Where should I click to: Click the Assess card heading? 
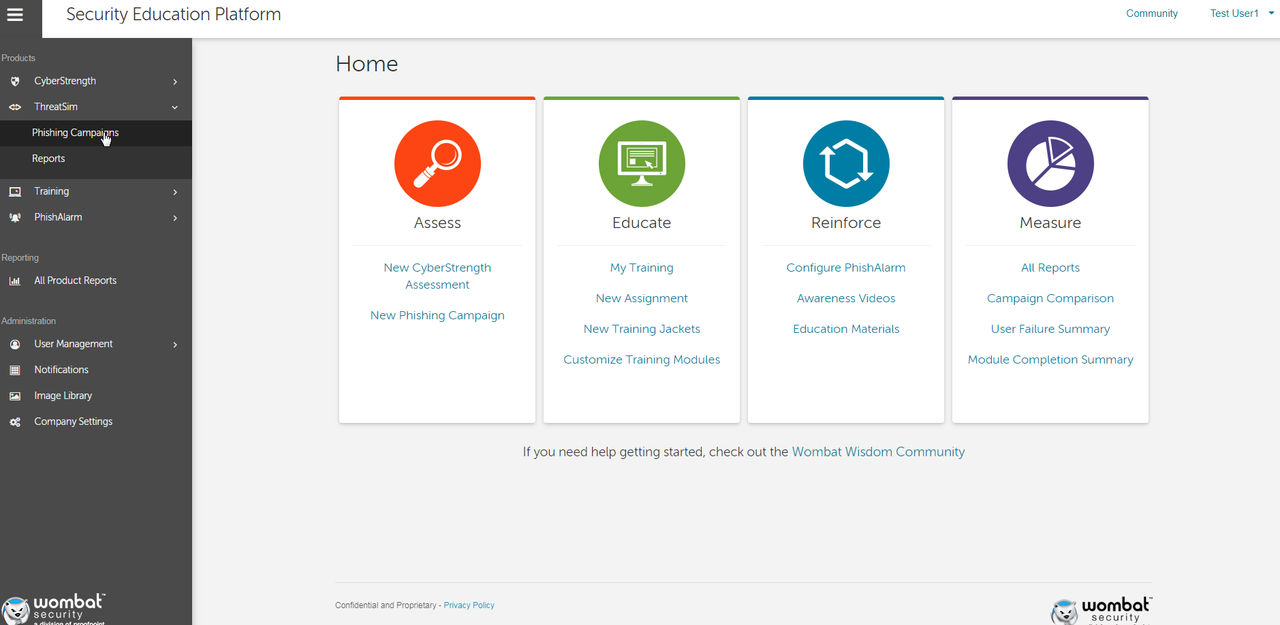coord(437,223)
